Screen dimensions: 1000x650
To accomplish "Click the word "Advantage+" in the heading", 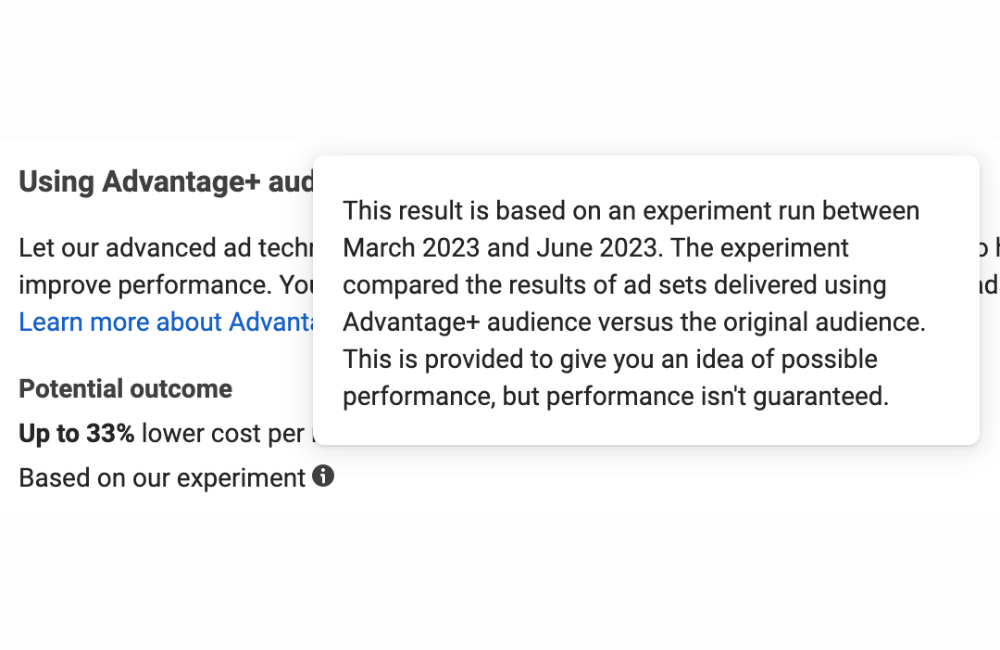I will [x=182, y=182].
